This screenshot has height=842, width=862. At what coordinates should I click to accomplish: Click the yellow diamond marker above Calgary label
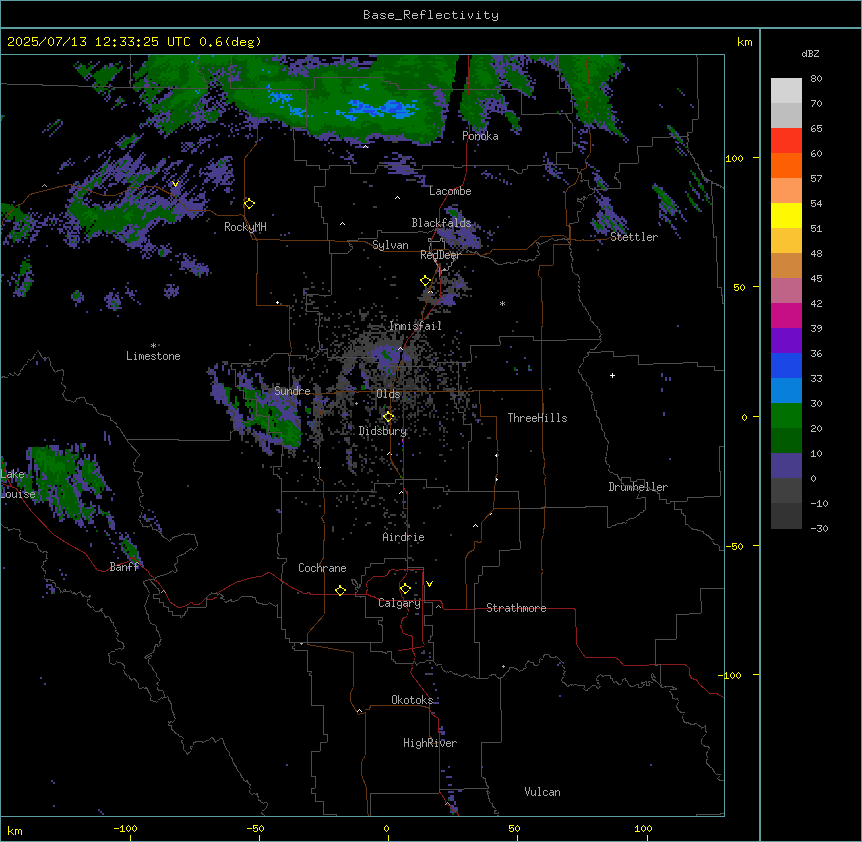coord(405,589)
